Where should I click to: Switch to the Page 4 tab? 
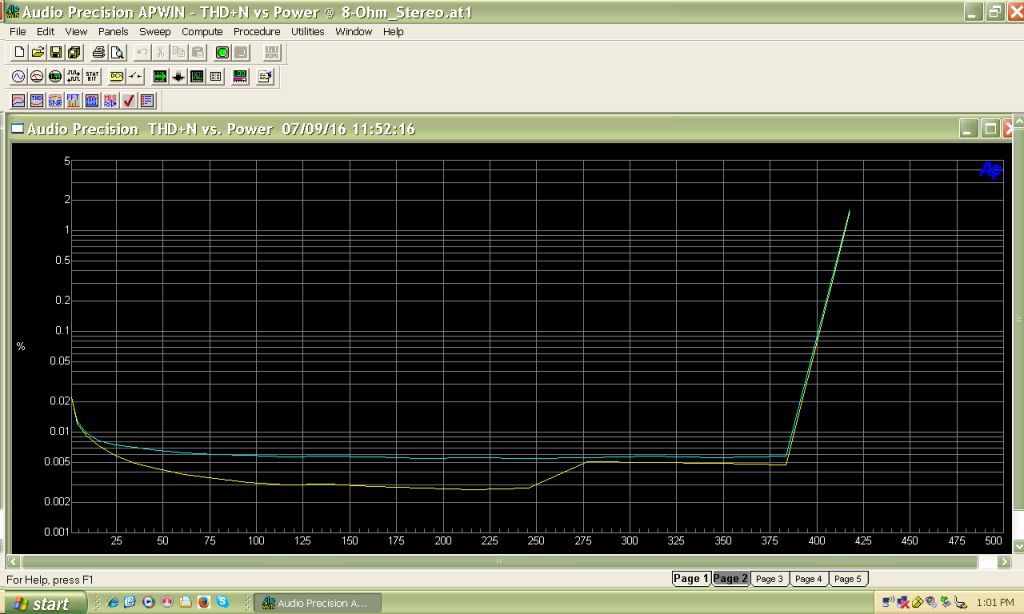coord(808,579)
